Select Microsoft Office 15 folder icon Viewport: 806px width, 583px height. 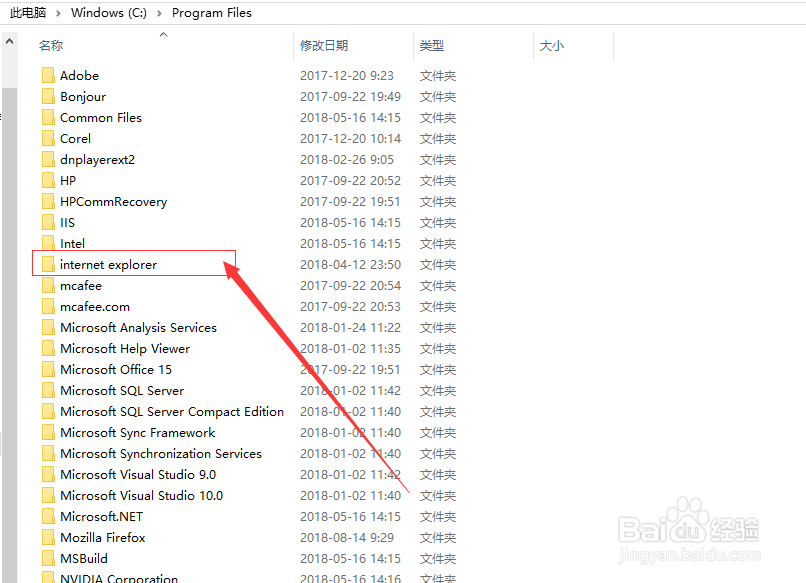[x=48, y=369]
